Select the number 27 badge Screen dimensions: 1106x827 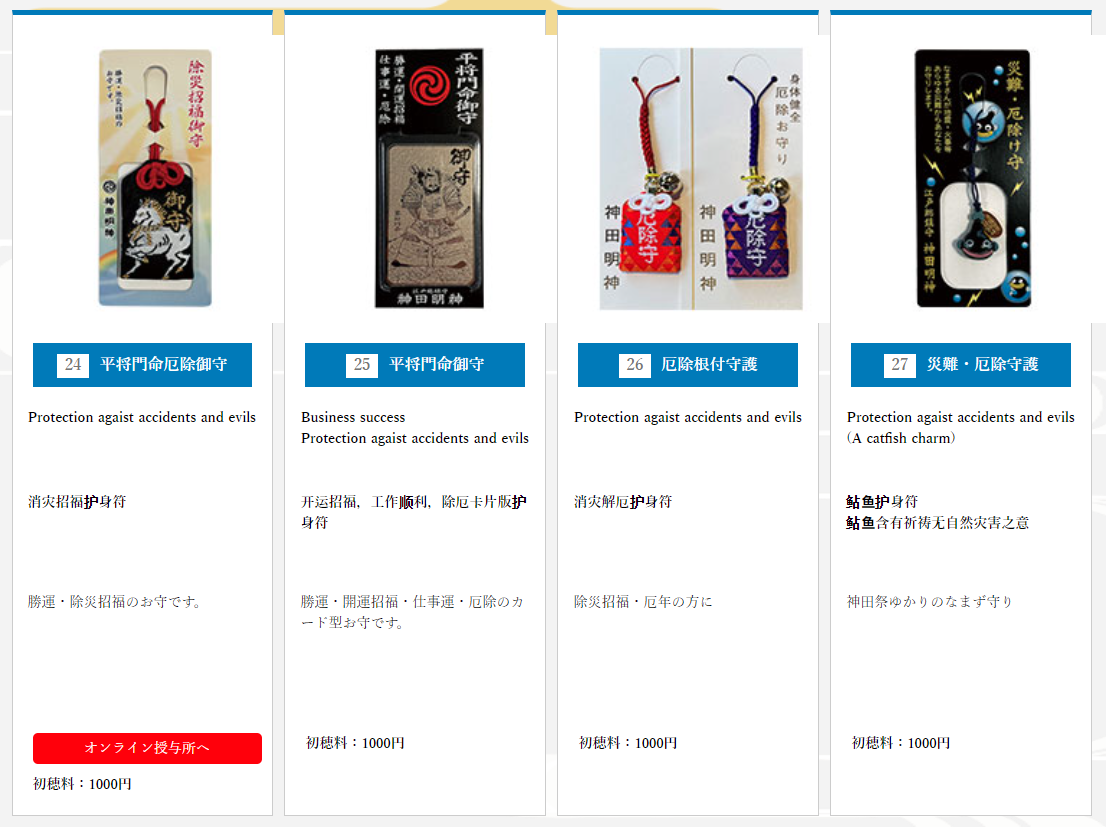click(x=899, y=365)
